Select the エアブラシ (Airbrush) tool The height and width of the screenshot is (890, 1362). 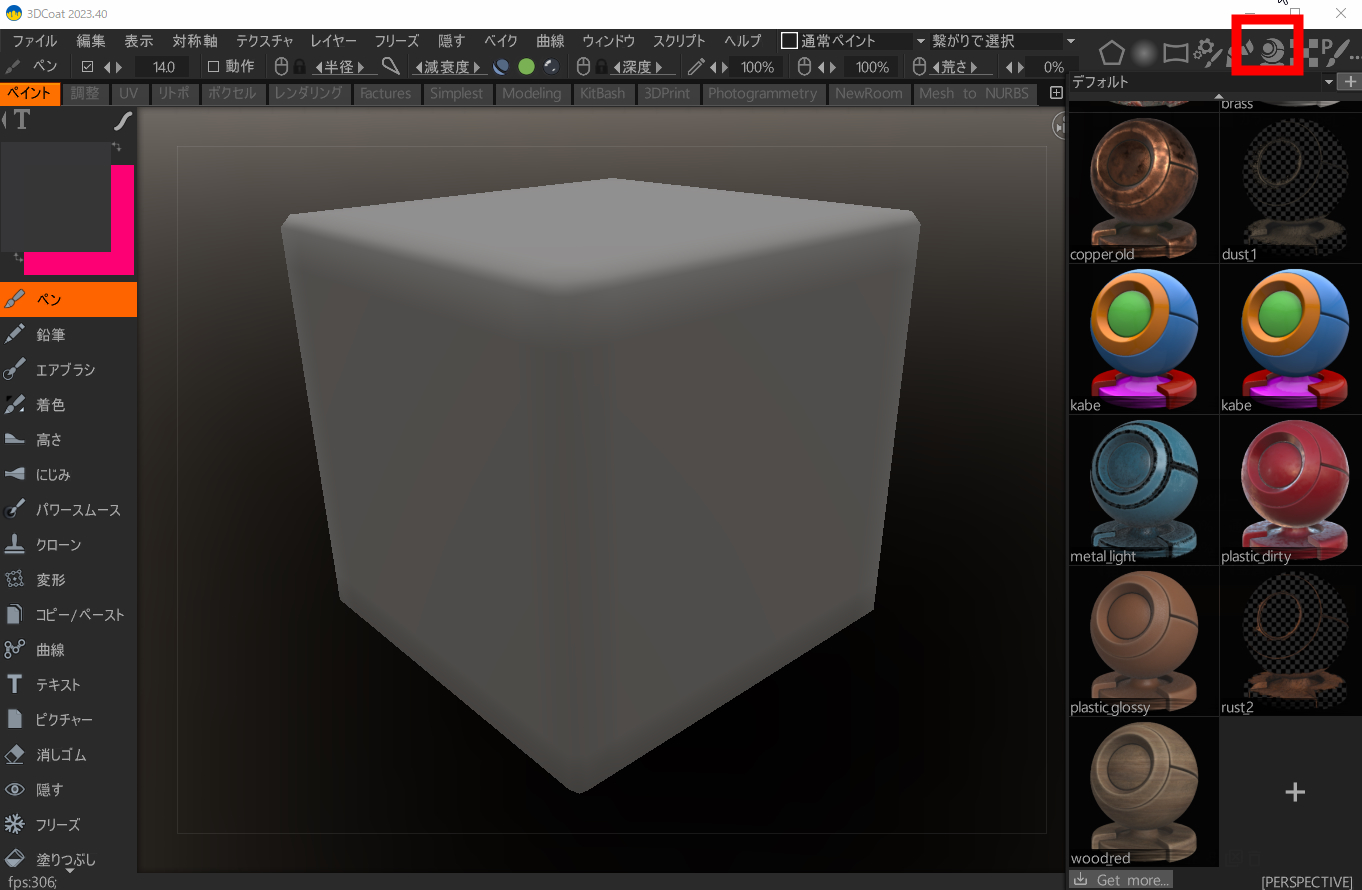65,370
